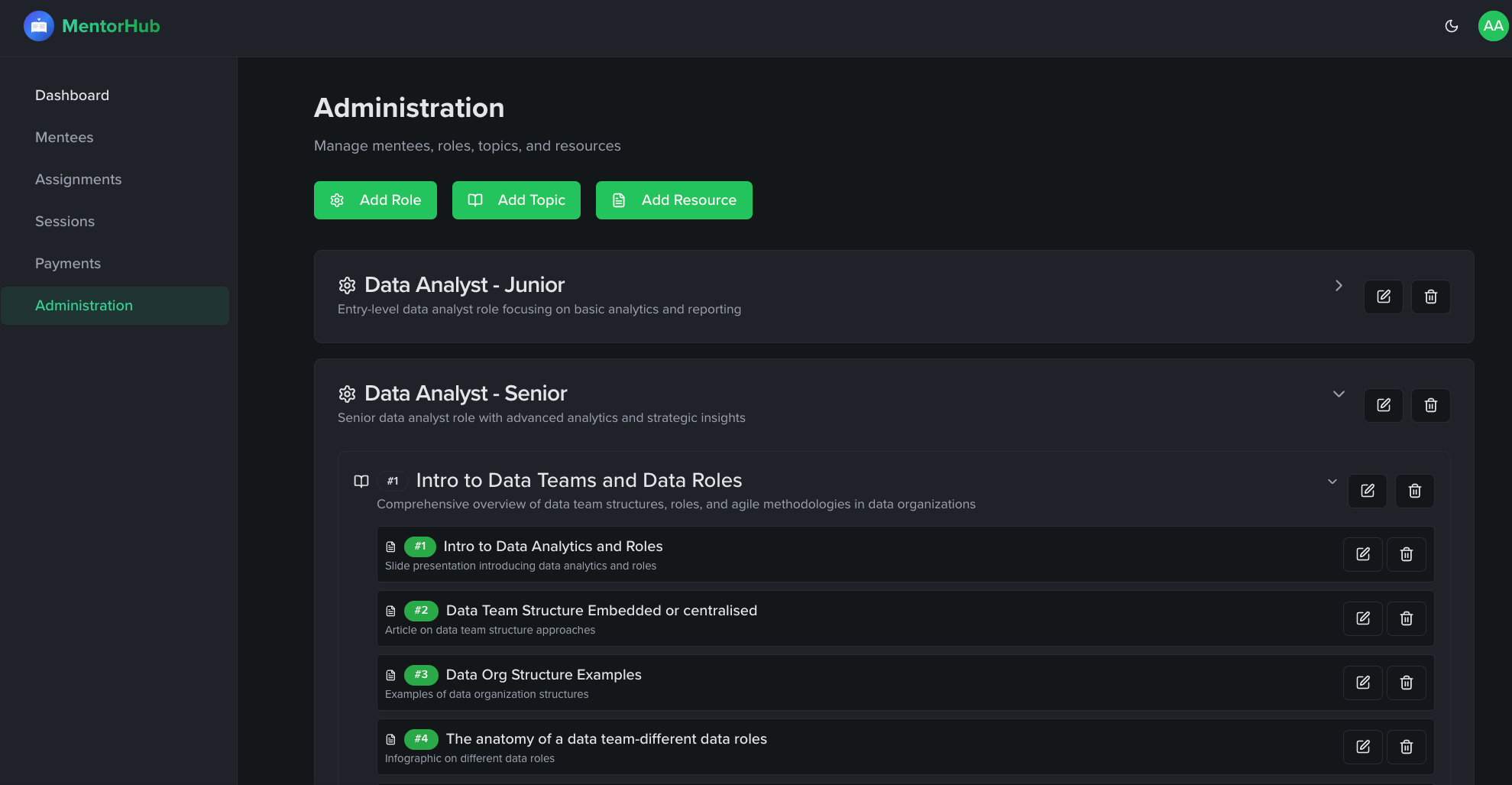This screenshot has height=785, width=1512.
Task: Delete Intro to Data Analytics and Roles resource
Action: point(1407,554)
